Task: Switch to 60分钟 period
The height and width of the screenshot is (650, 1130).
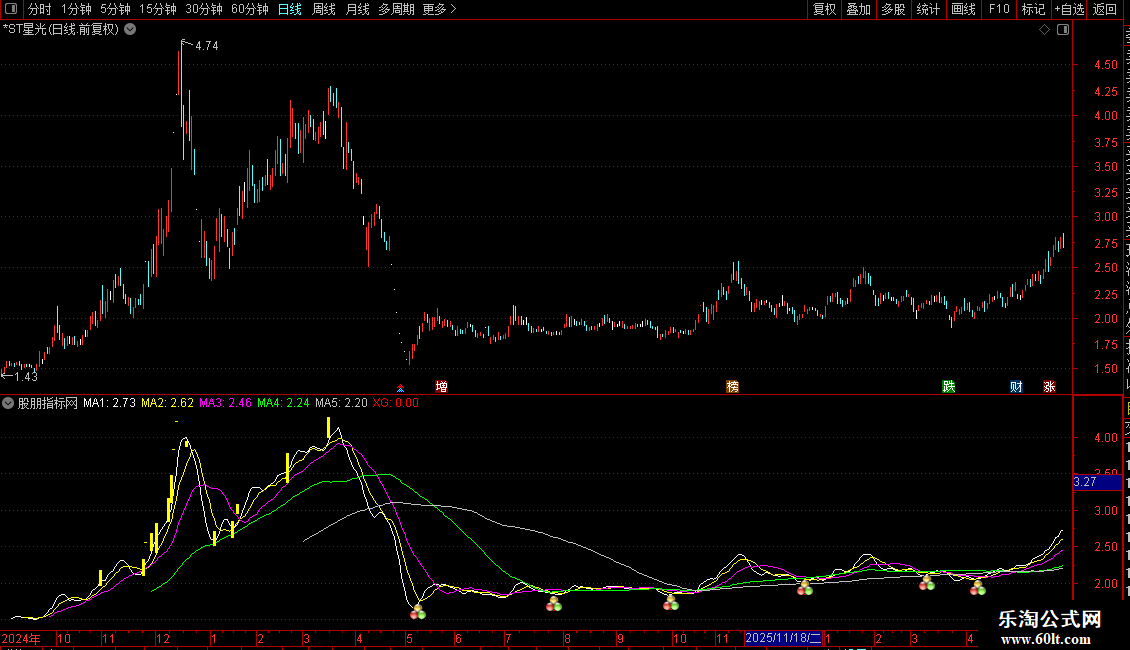Action: click(250, 9)
